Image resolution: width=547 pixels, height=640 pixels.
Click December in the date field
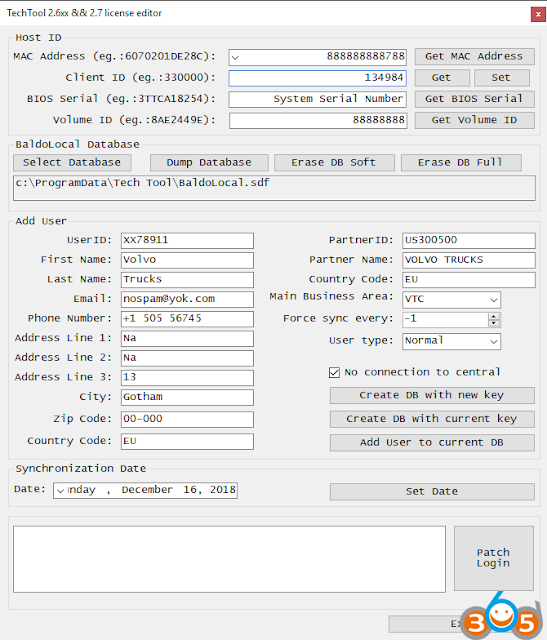coord(147,490)
